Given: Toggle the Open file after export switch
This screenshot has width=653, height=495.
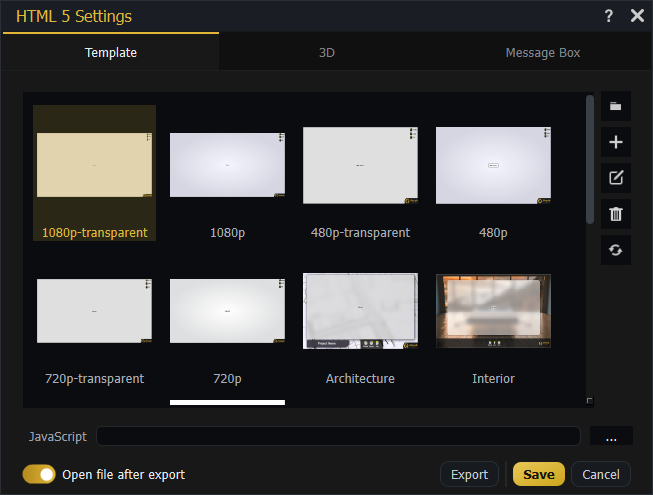Looking at the screenshot, I should [39, 474].
